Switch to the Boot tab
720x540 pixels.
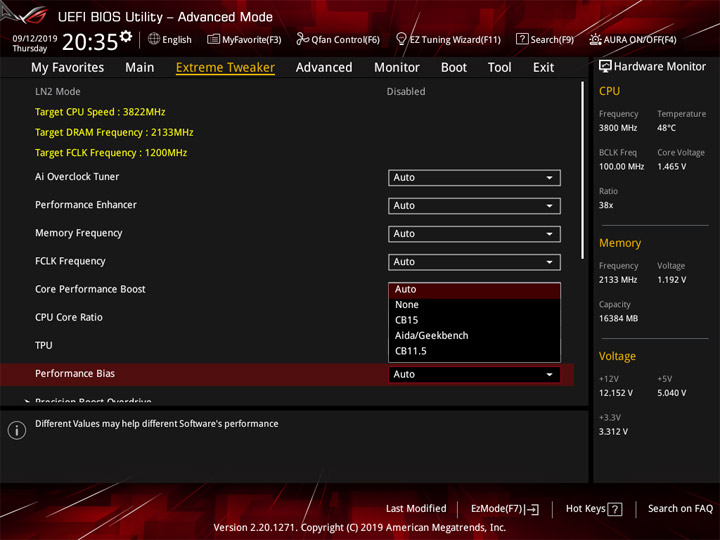click(x=454, y=68)
